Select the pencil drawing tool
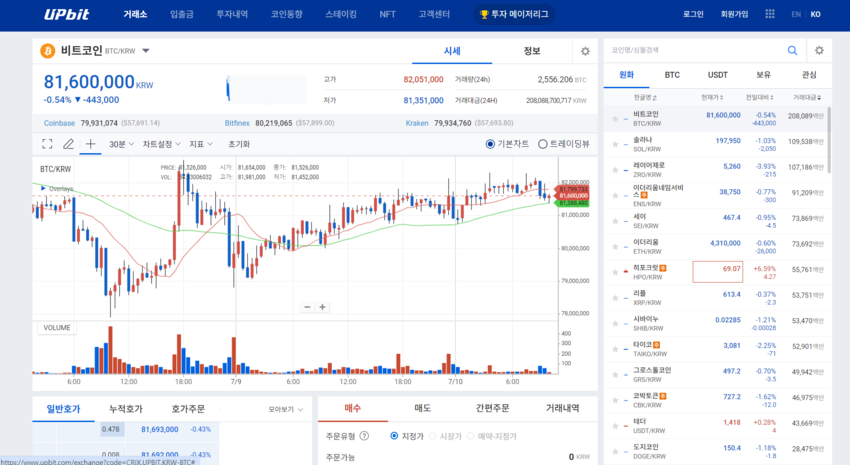Screen dimensions: 850x465 tap(68, 144)
